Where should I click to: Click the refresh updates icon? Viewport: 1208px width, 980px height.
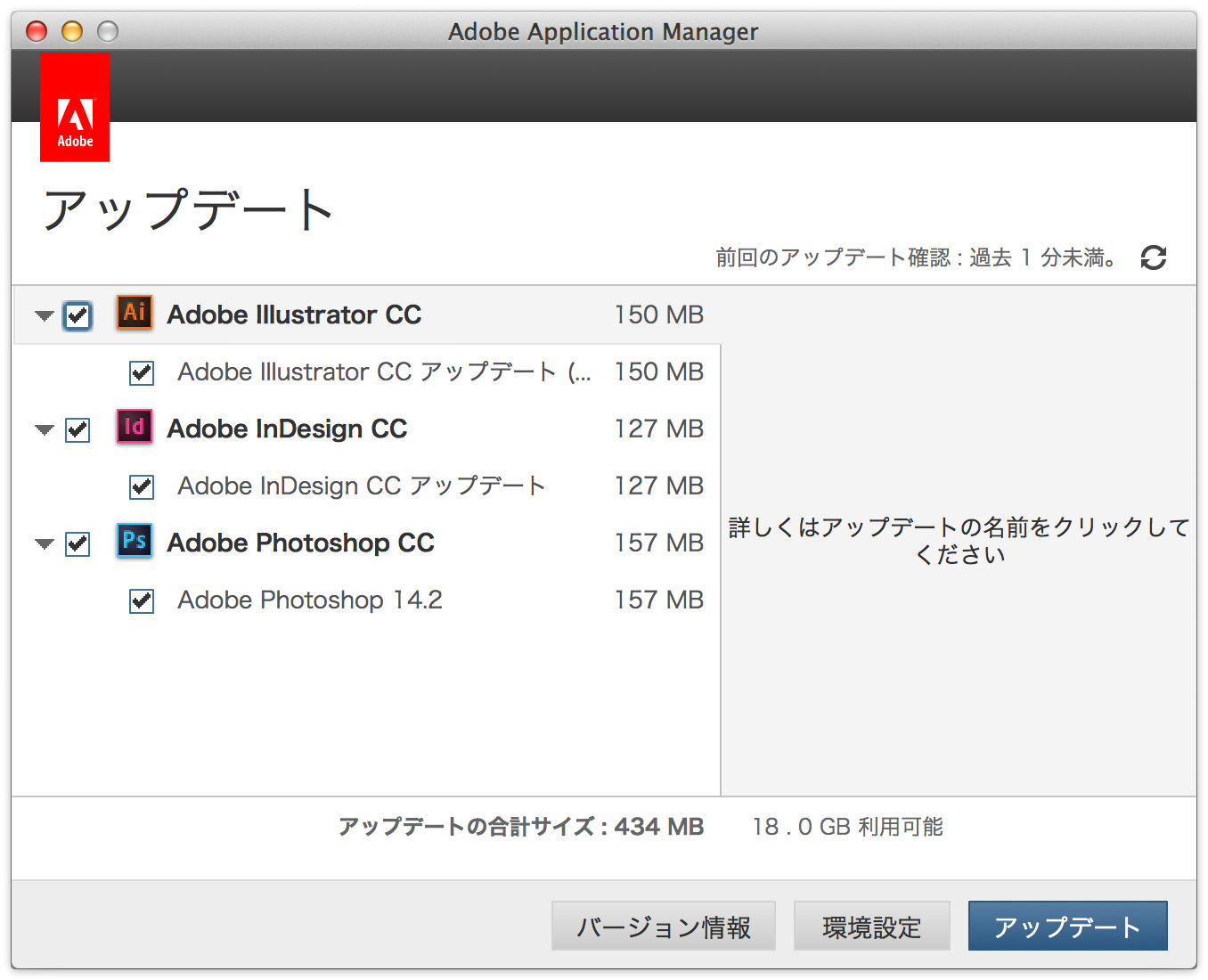1154,257
